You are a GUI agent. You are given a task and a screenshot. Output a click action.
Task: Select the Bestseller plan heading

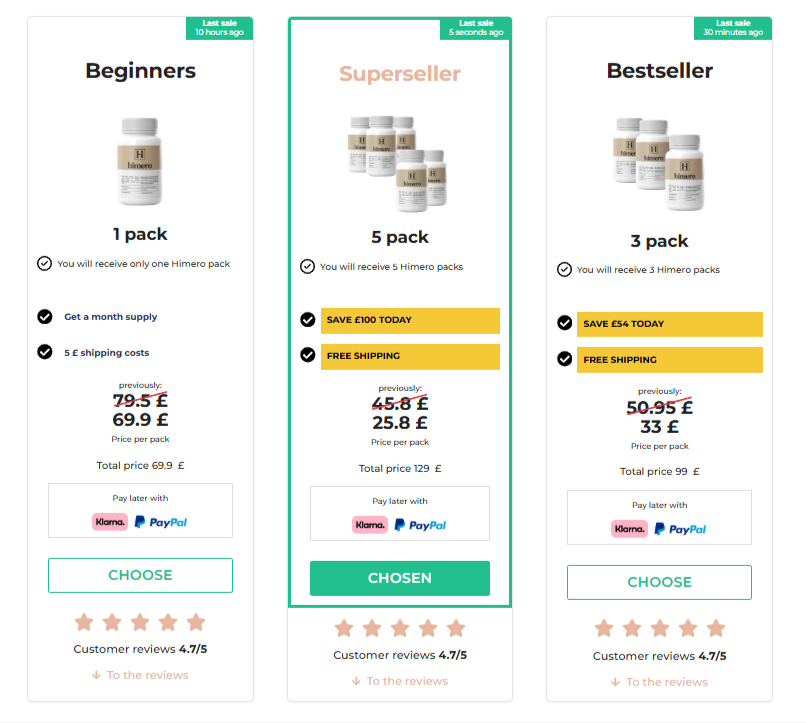[658, 70]
